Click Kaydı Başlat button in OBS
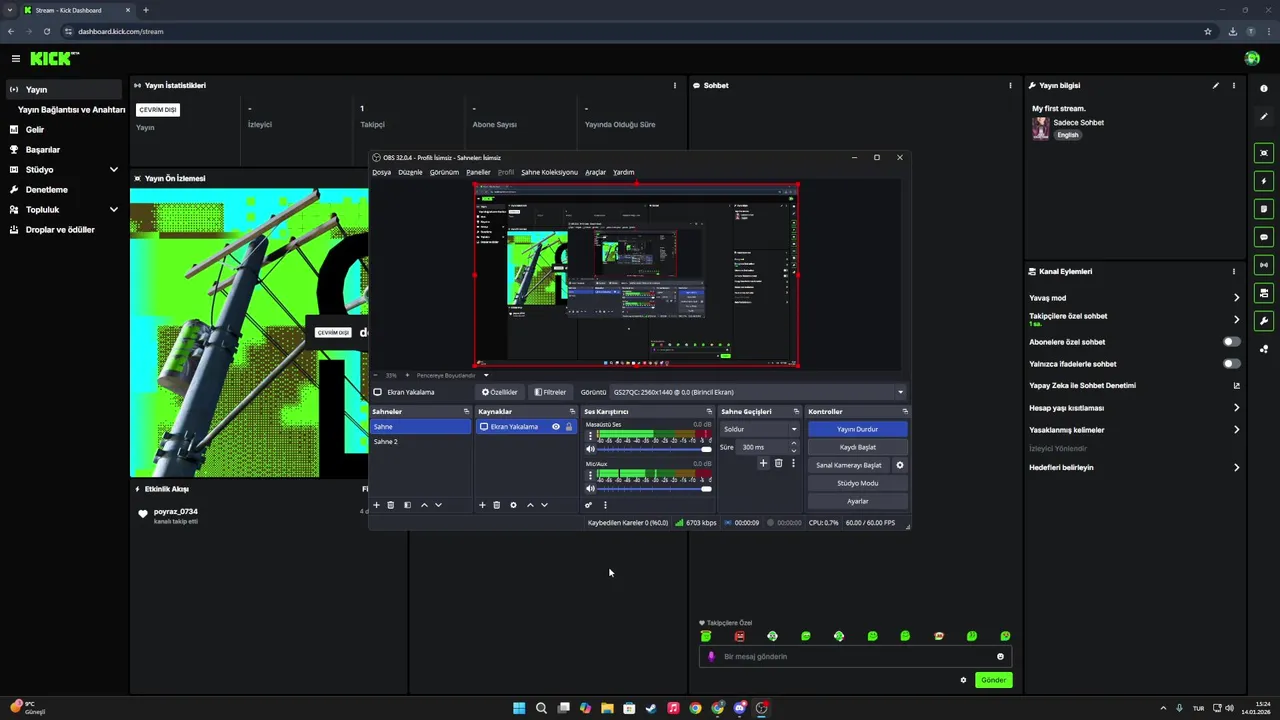Viewport: 1280px width, 720px height. click(857, 447)
